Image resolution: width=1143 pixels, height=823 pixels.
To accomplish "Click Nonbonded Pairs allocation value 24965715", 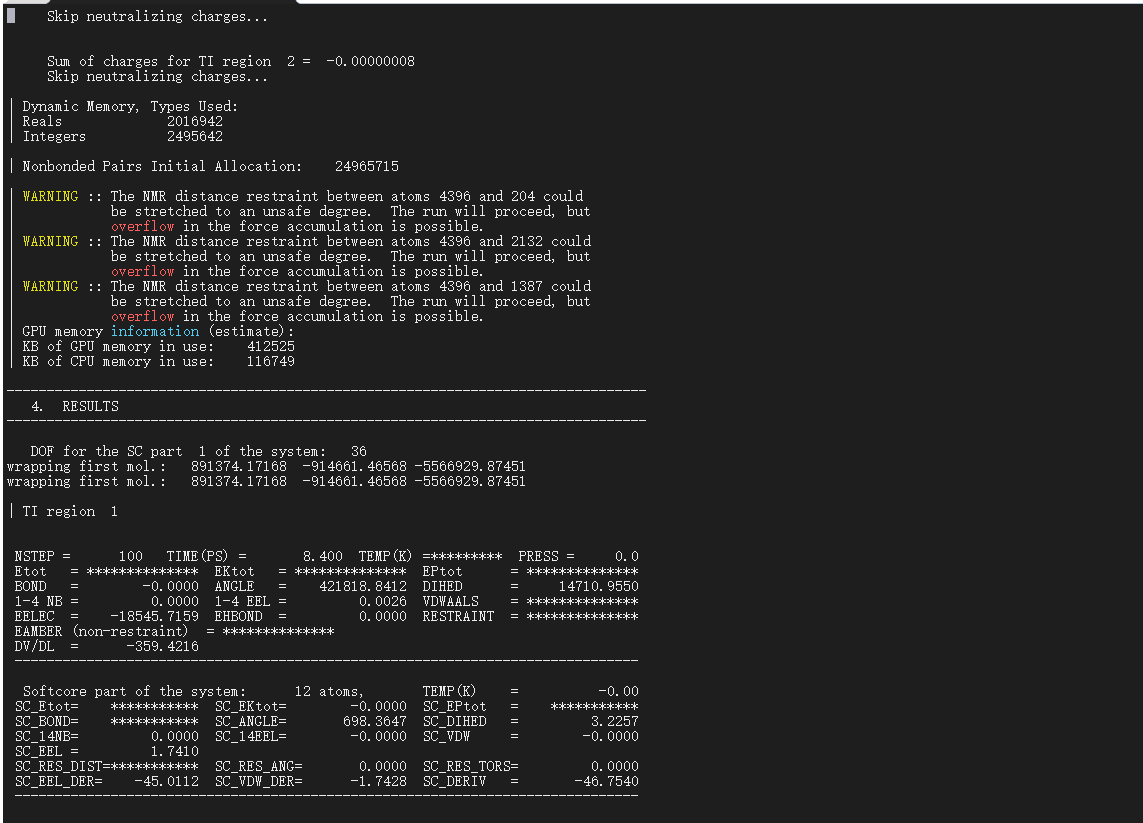I will point(367,166).
